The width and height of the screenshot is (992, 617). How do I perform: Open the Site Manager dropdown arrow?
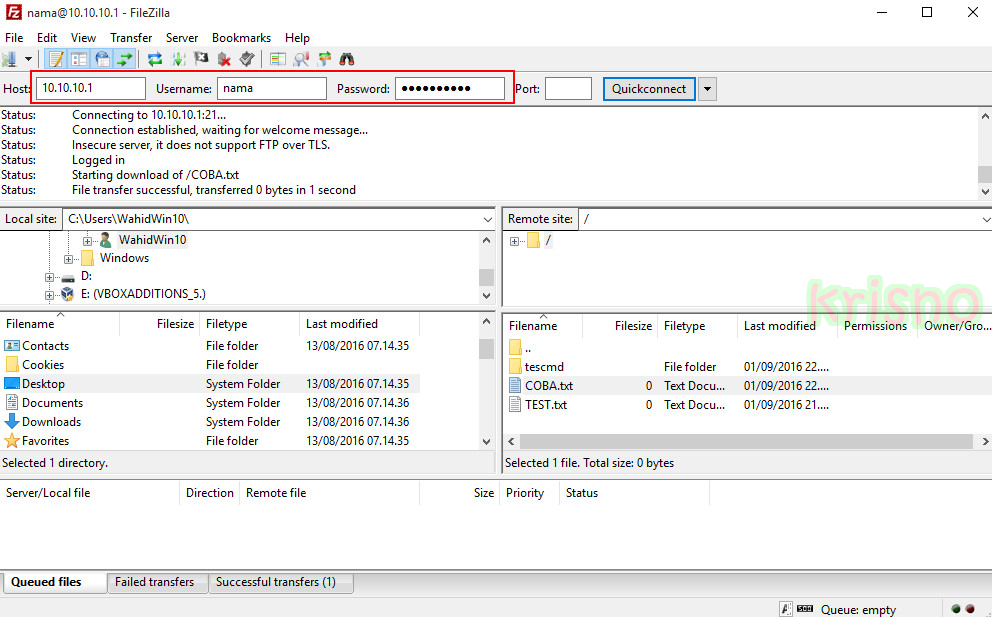pos(28,59)
